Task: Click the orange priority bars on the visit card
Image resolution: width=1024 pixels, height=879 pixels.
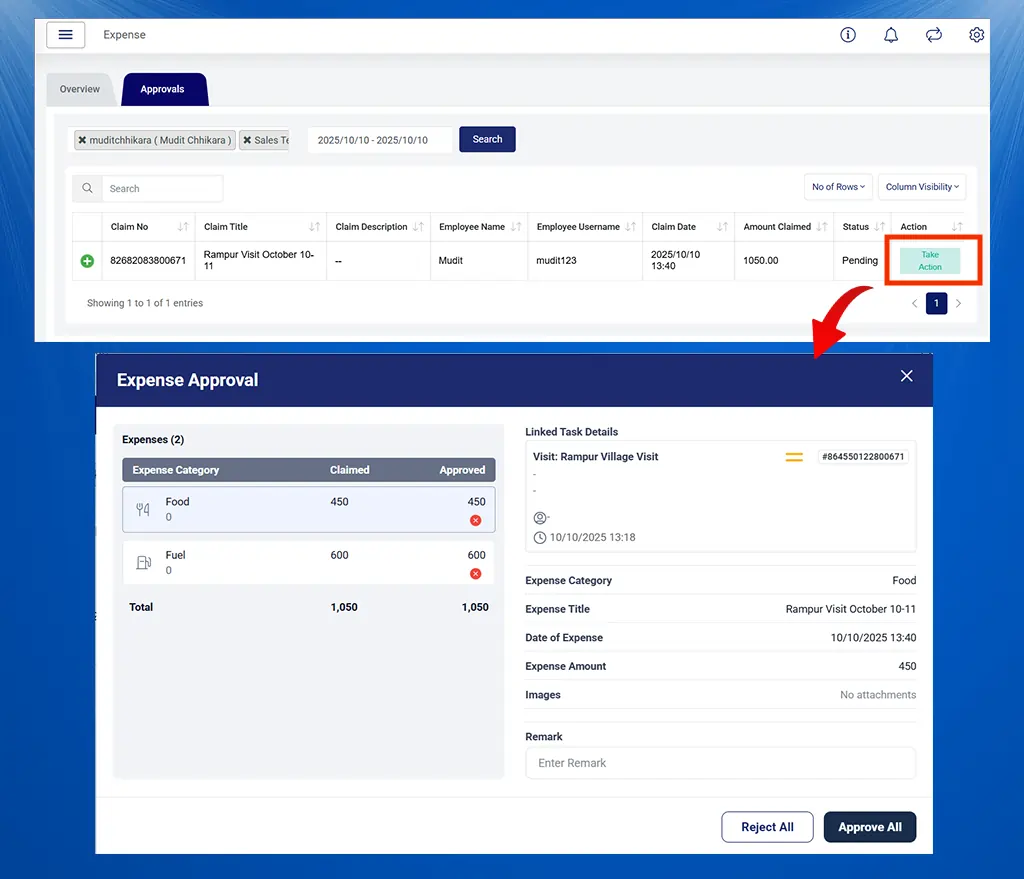Action: 795,457
